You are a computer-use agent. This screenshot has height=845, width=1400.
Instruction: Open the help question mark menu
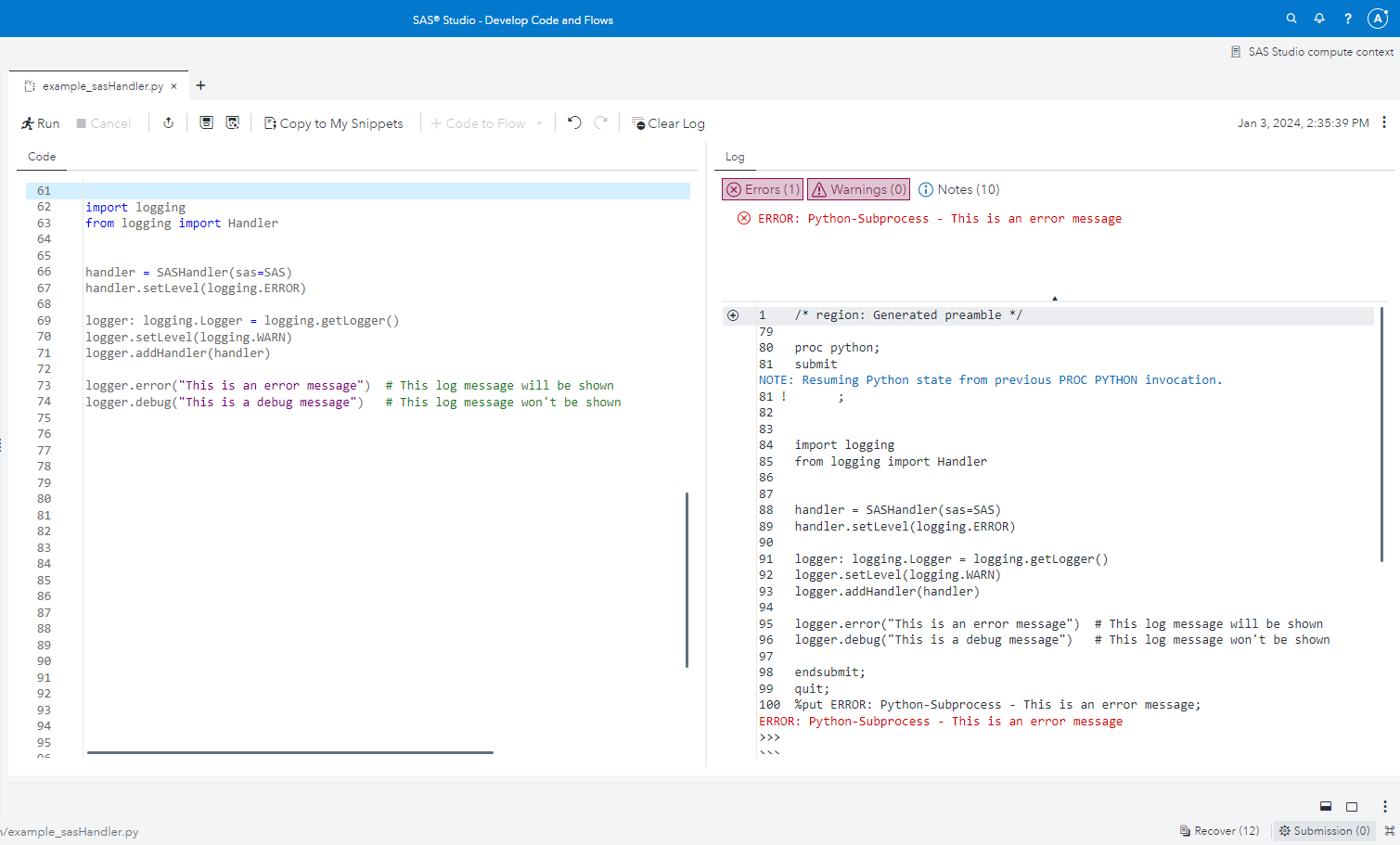1348,19
